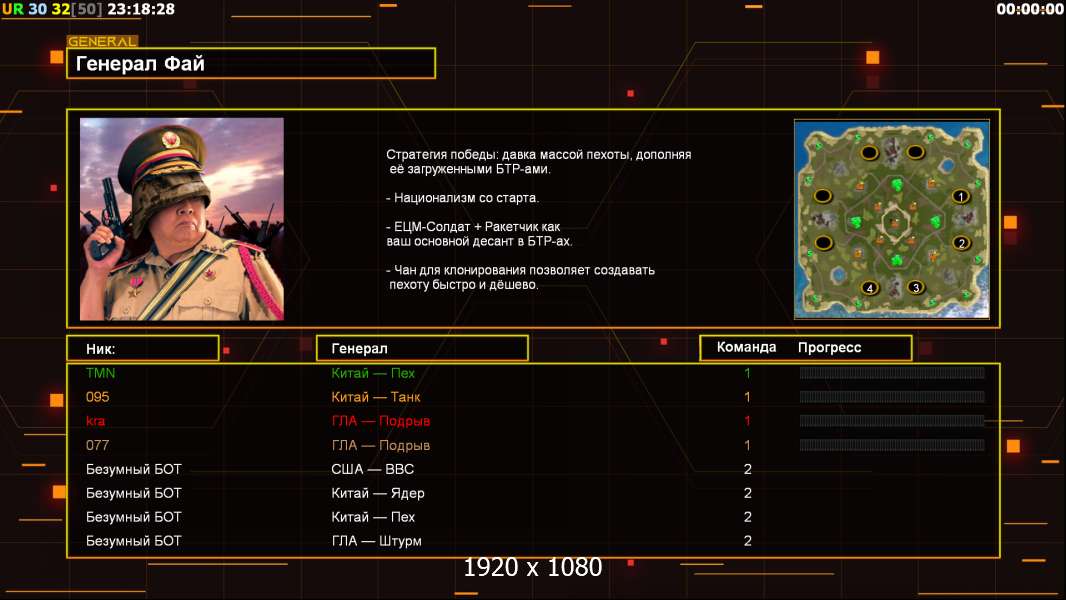Click the 'ЕЦМ-Солдат + Ракетчик' tip
This screenshot has width=1066, height=600.
coord(479,234)
